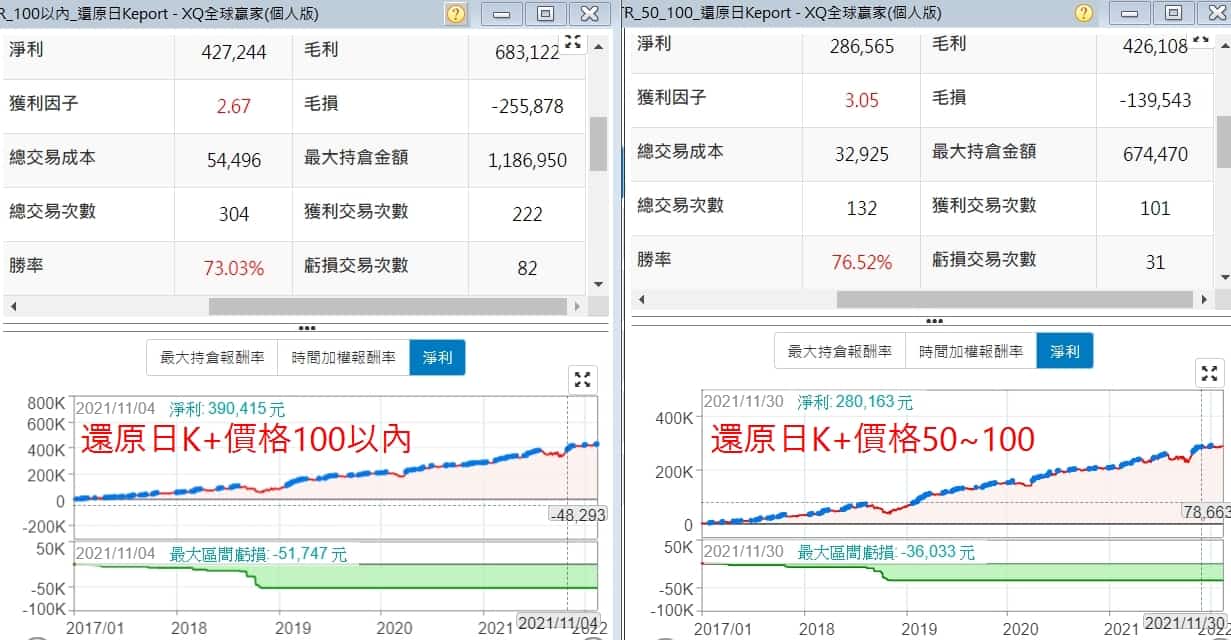The height and width of the screenshot is (640, 1231).
Task: Show 時間加權報酬率 in the right window chart
Action: (x=971, y=351)
